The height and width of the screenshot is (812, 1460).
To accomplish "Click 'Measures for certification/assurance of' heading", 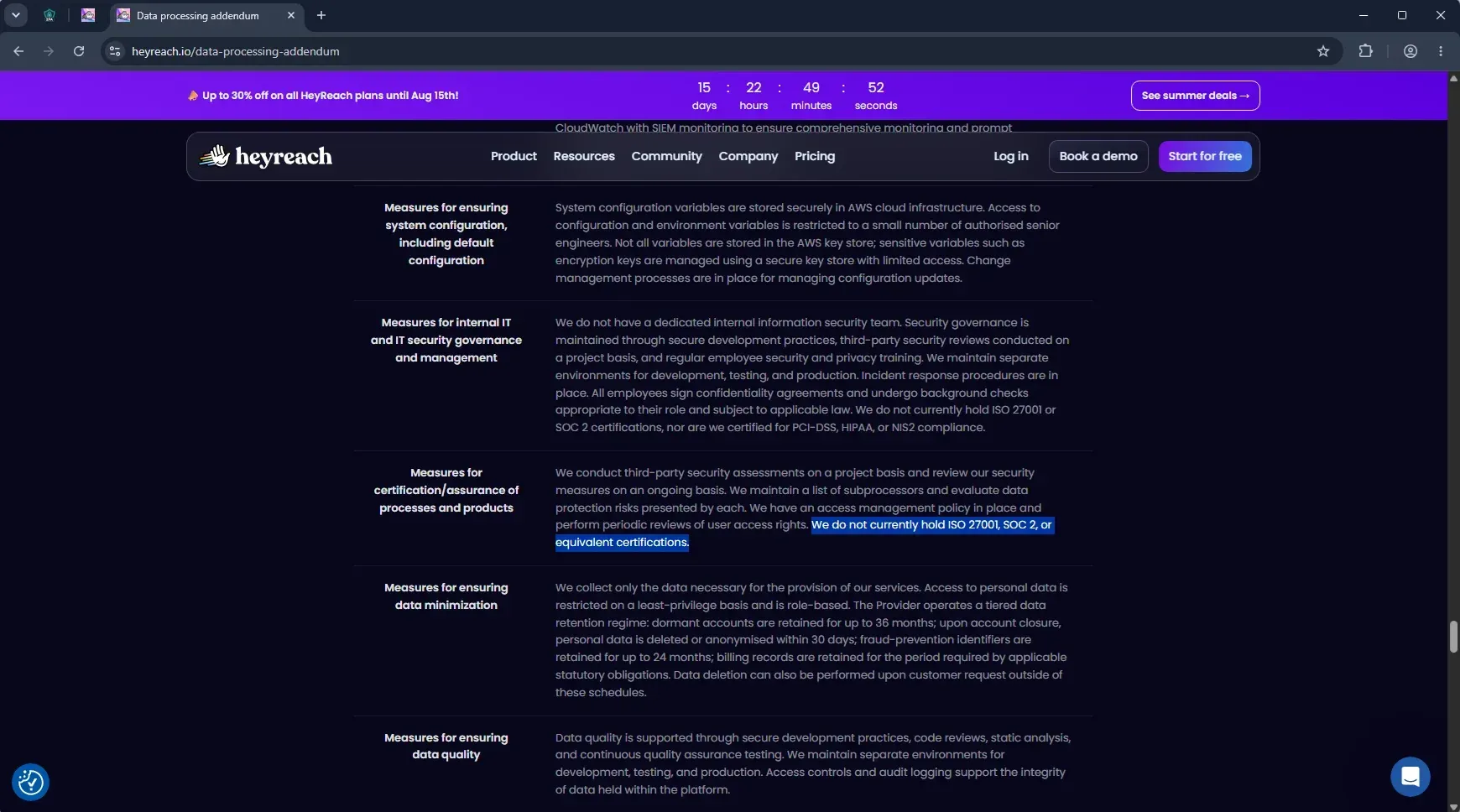I will click(446, 490).
